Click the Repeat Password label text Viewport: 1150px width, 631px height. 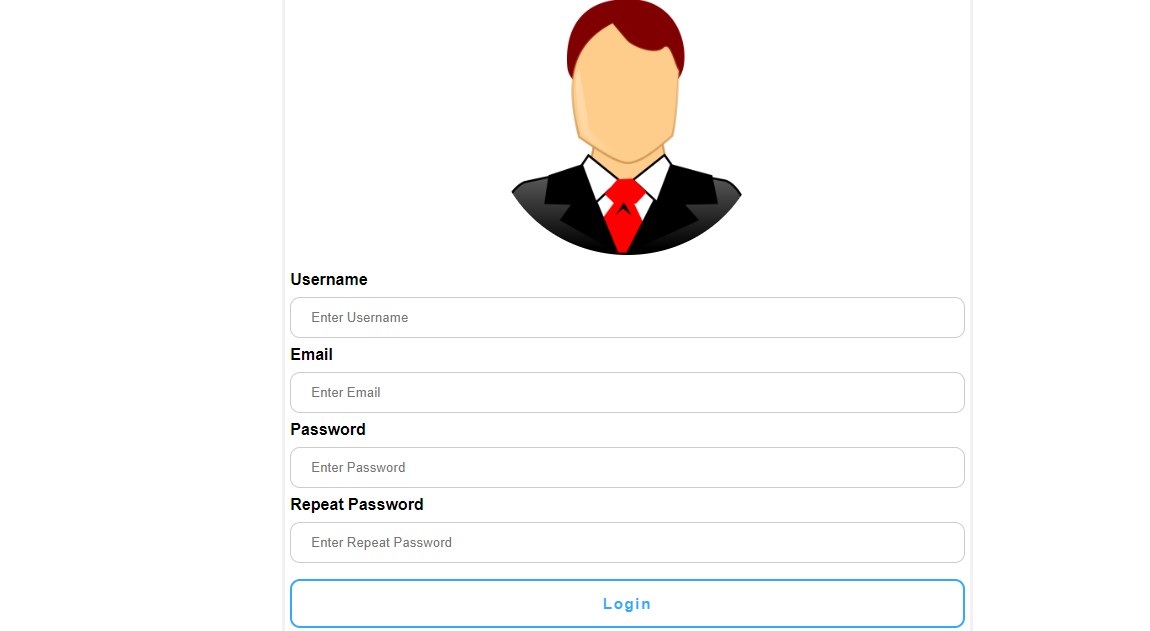(x=357, y=504)
